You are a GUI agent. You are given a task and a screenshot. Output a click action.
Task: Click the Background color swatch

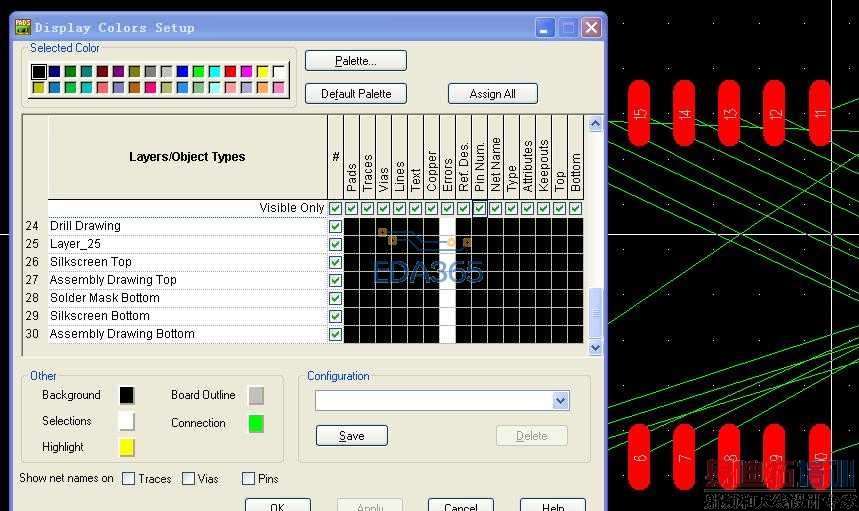(x=127, y=395)
